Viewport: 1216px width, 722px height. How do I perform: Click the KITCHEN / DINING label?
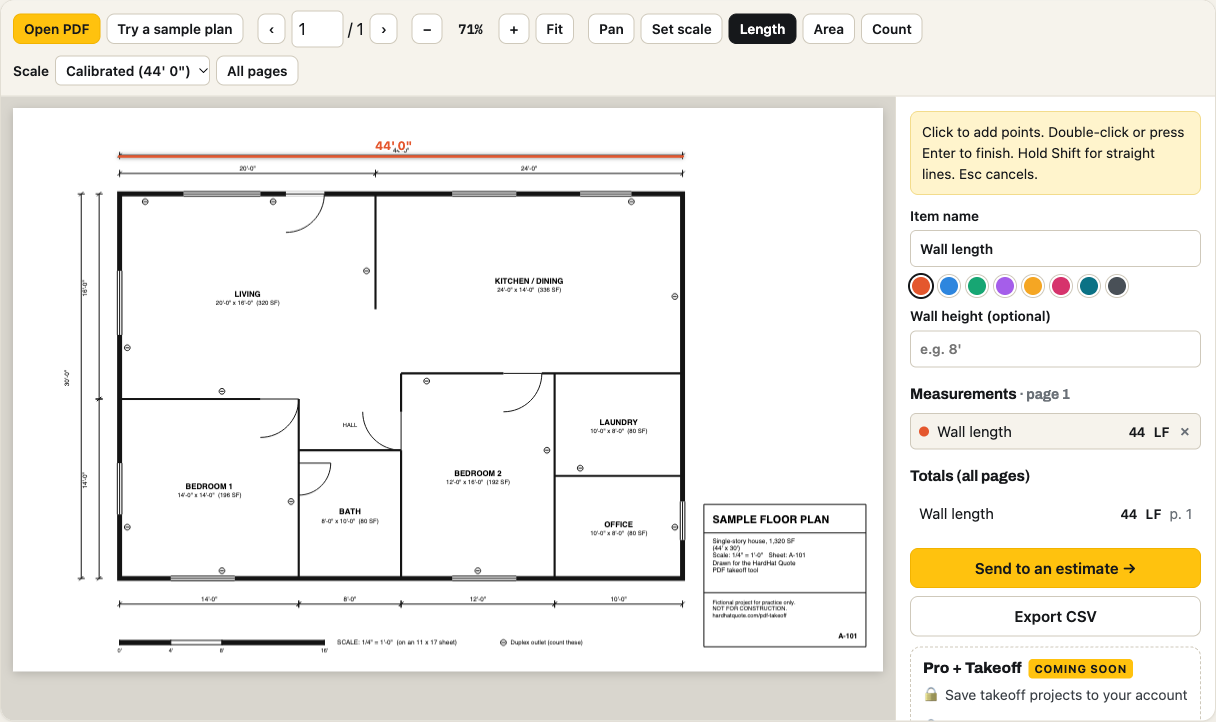click(529, 281)
